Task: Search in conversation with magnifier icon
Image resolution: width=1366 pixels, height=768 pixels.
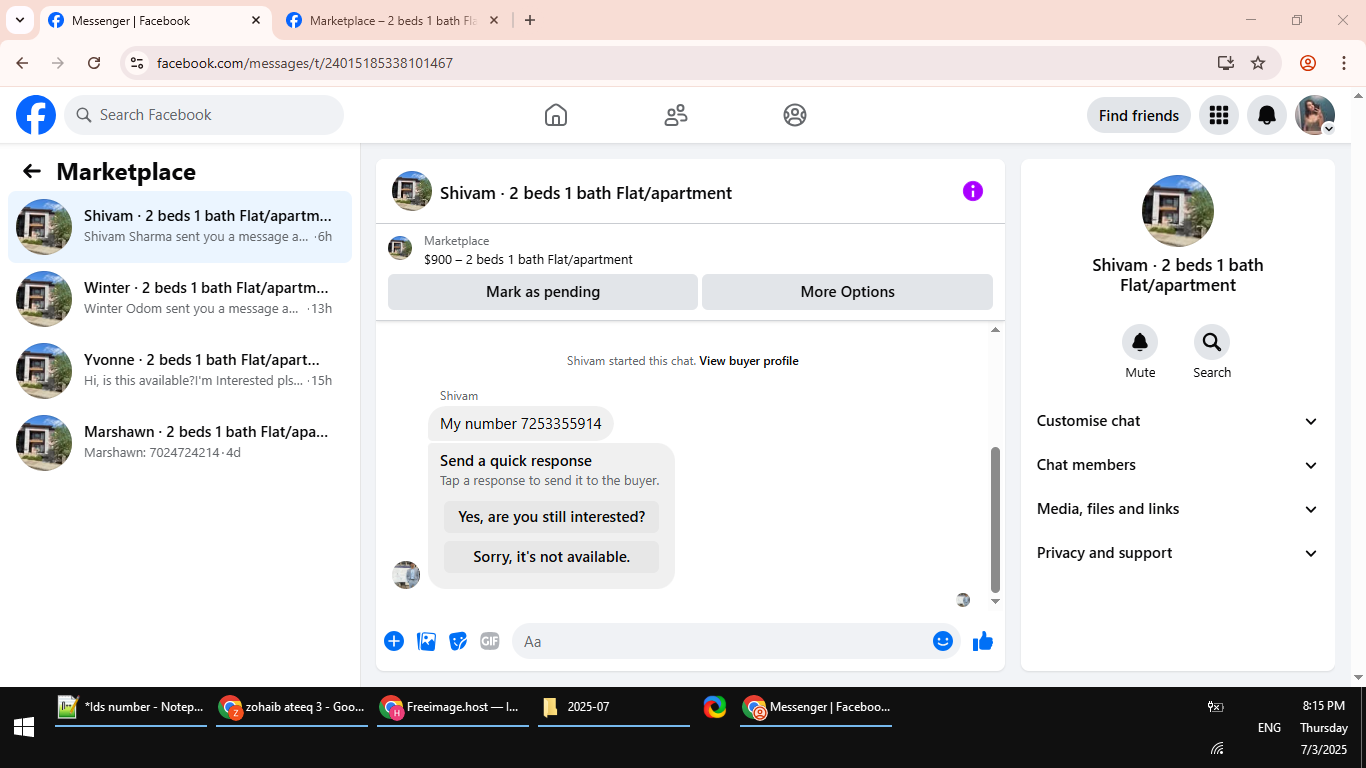Action: 1212,343
